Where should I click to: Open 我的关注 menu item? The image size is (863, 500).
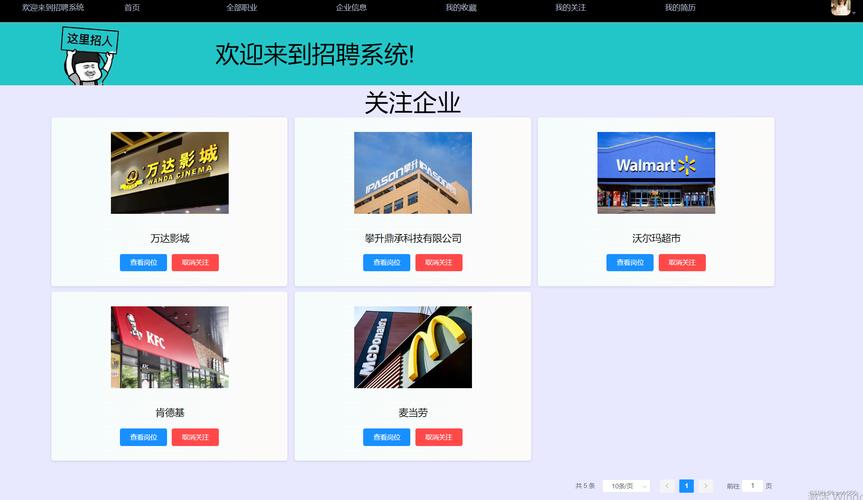point(571,8)
